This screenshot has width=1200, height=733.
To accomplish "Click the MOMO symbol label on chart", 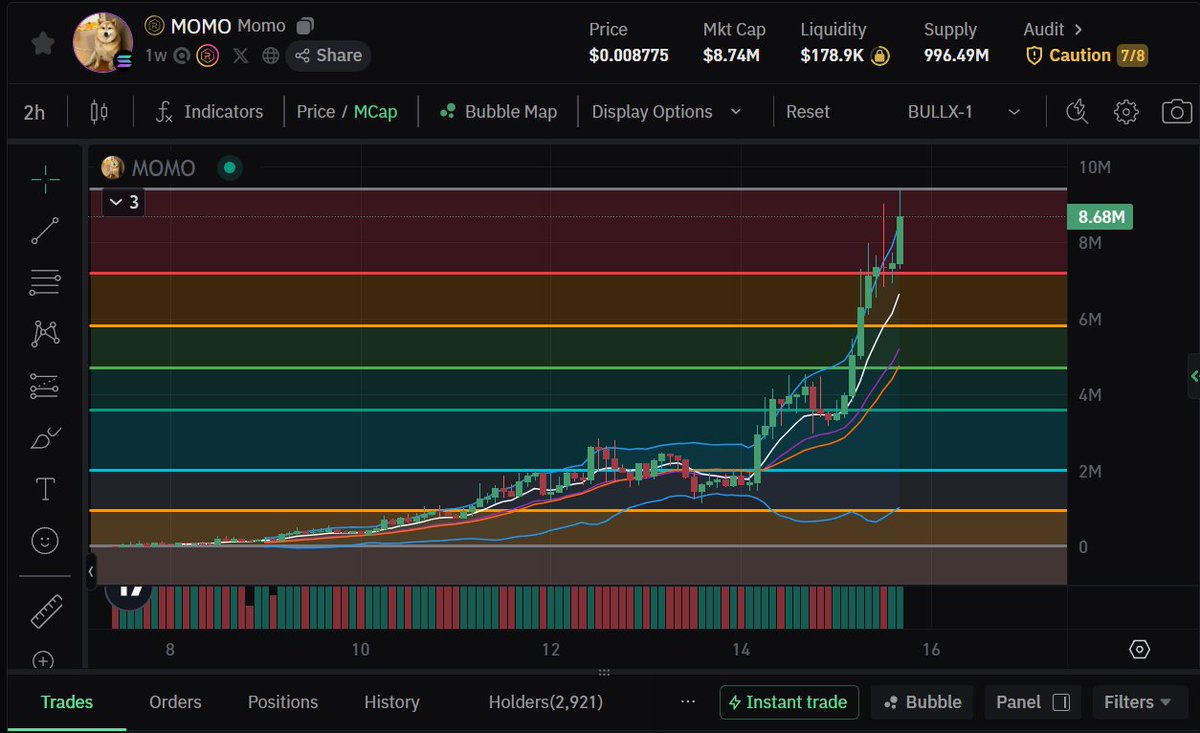I will 163,168.
